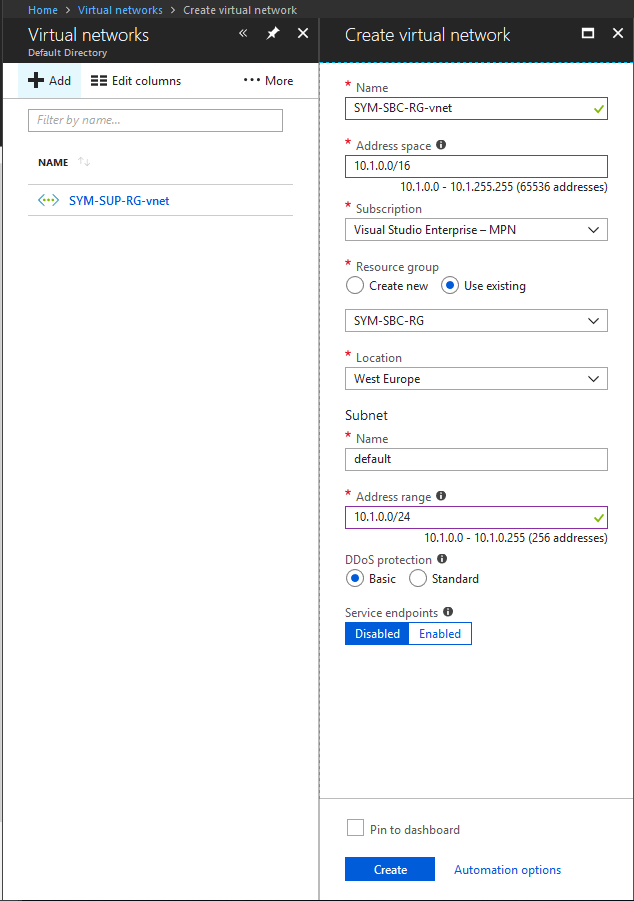Image resolution: width=634 pixels, height=901 pixels.
Task: Click the Subnet section heading
Action: pos(366,415)
